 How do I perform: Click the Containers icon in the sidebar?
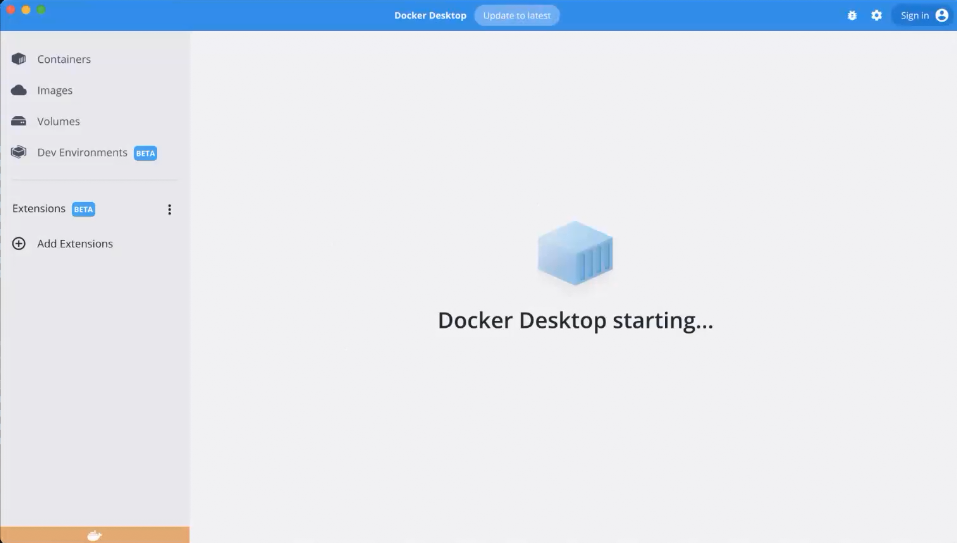click(18, 59)
